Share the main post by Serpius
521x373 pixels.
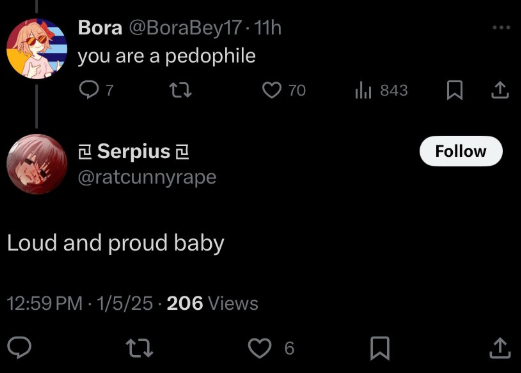pos(500,348)
